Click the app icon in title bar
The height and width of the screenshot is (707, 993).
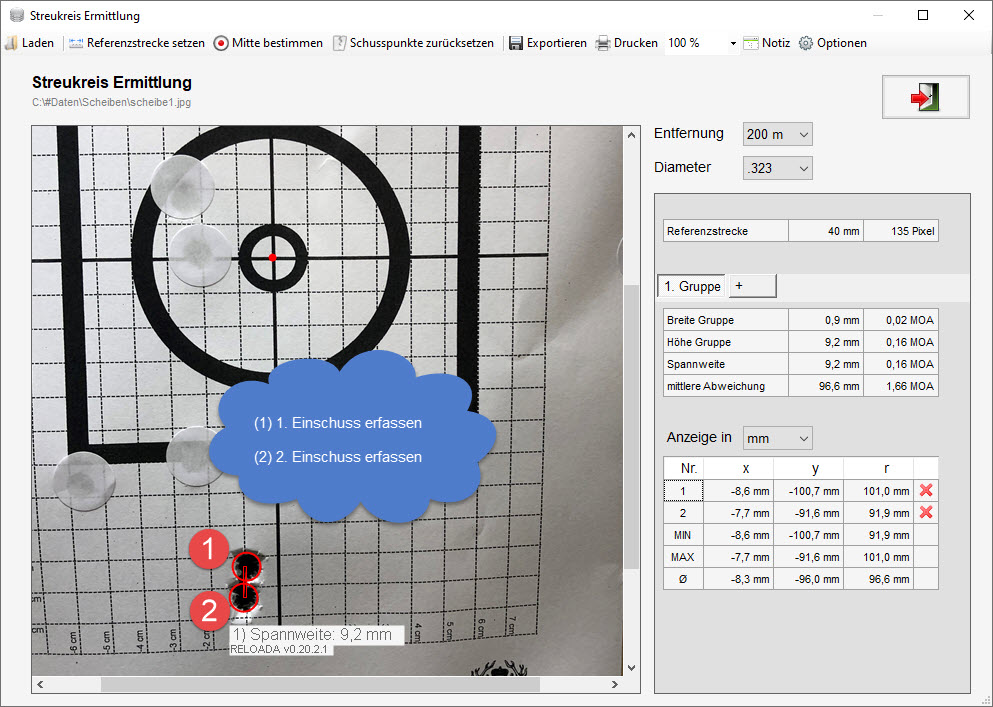coord(16,15)
